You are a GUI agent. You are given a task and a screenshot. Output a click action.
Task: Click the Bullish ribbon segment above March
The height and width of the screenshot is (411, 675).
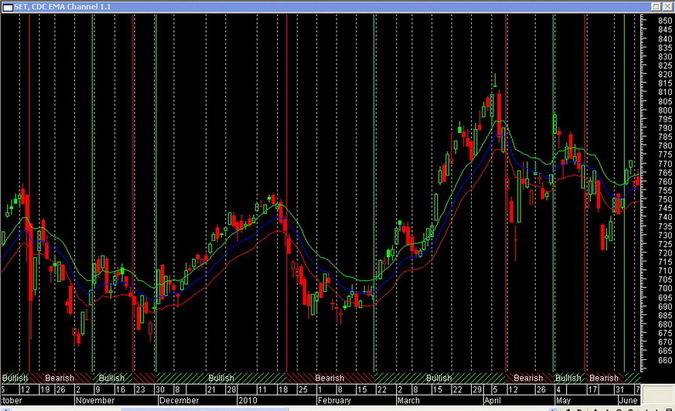(x=438, y=378)
